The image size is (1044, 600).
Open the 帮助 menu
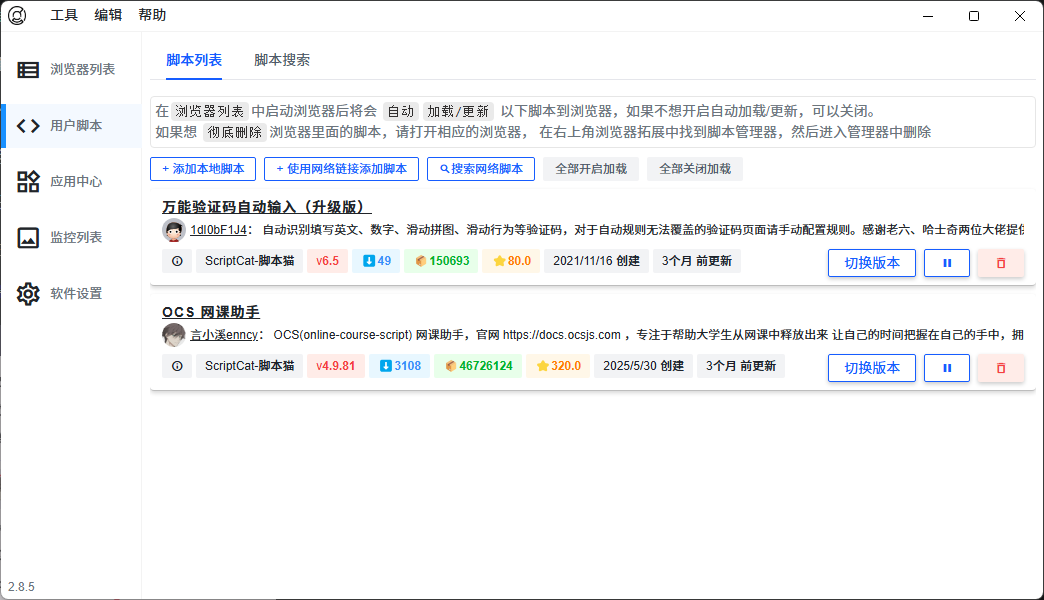[152, 15]
